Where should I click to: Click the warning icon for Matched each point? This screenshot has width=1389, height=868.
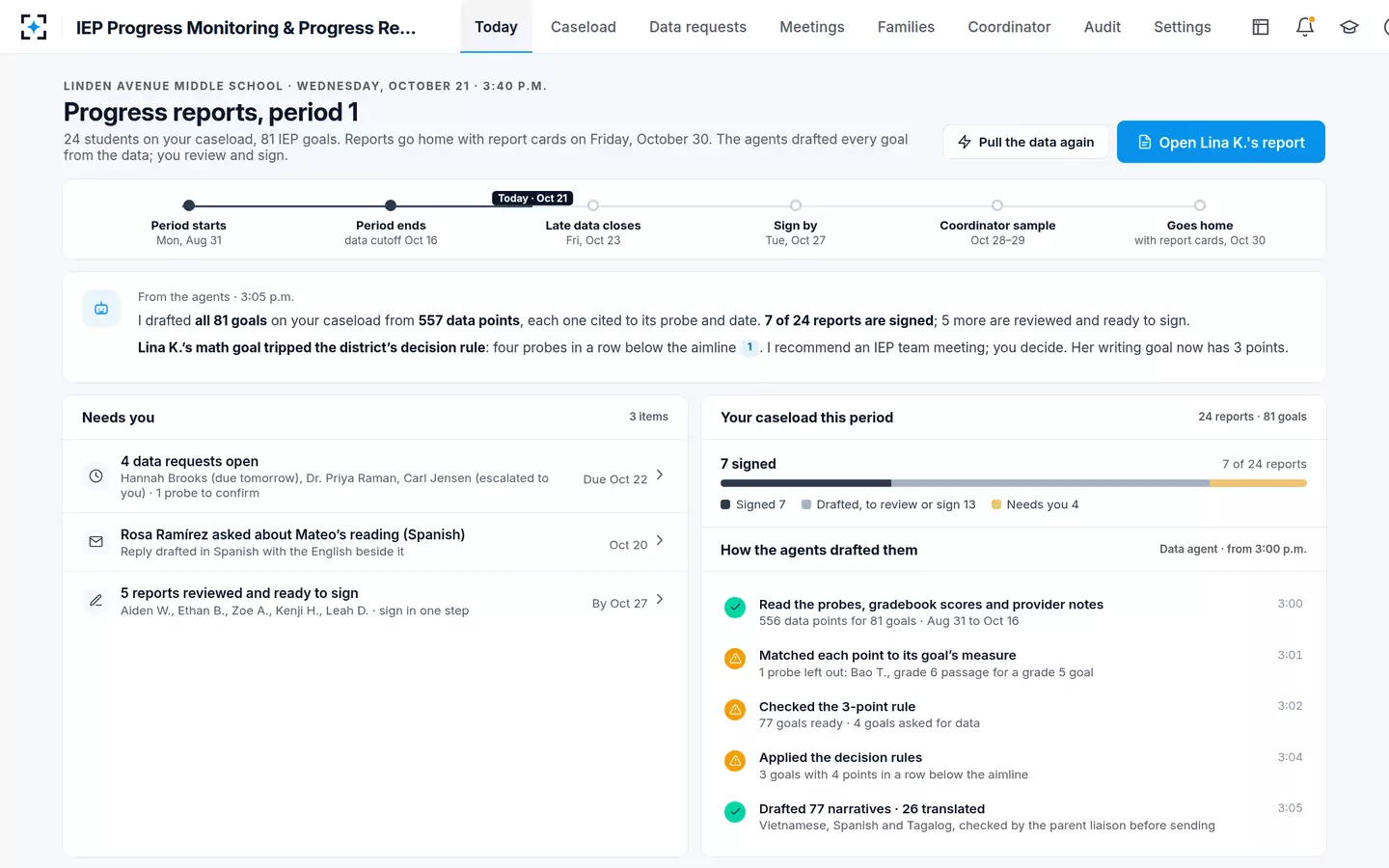point(735,659)
